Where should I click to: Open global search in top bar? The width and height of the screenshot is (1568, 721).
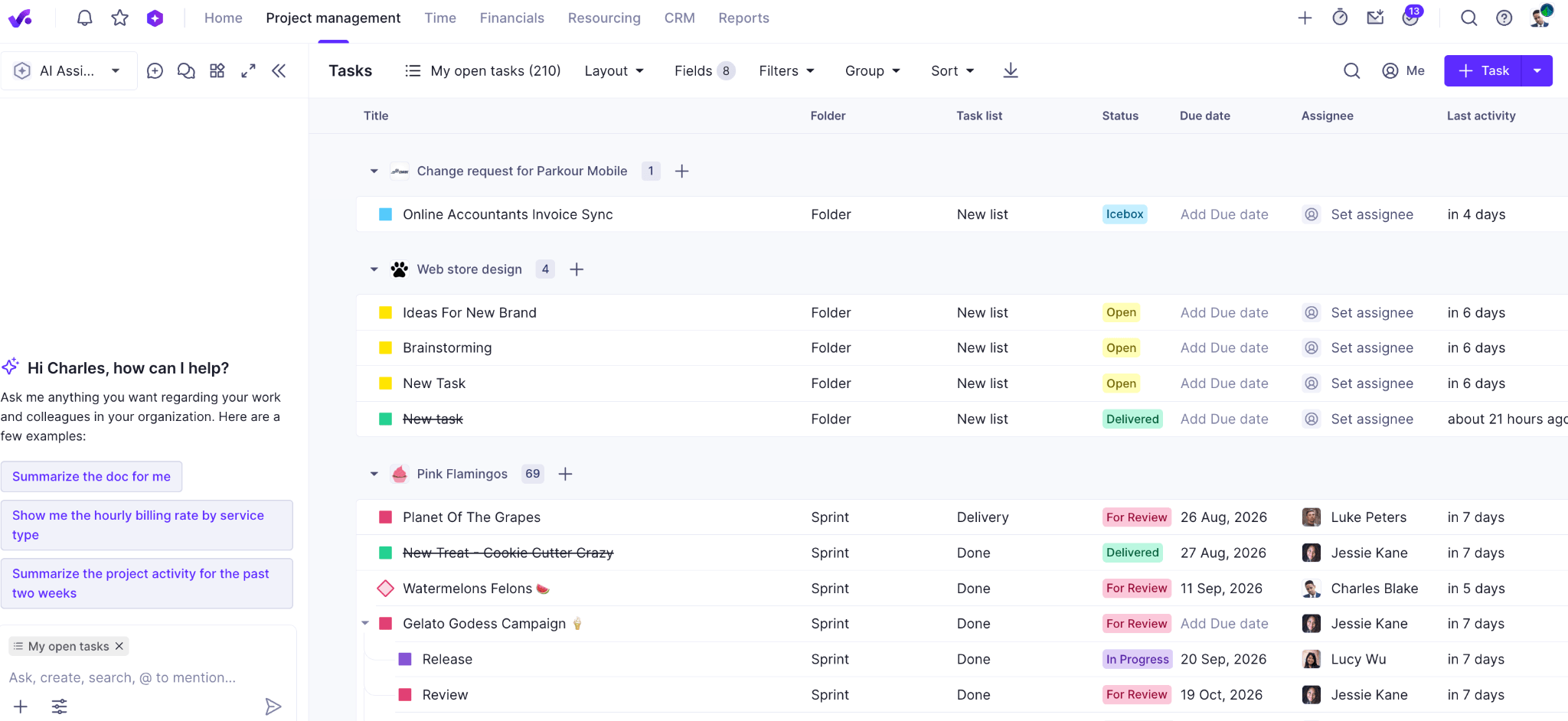coord(1468,18)
